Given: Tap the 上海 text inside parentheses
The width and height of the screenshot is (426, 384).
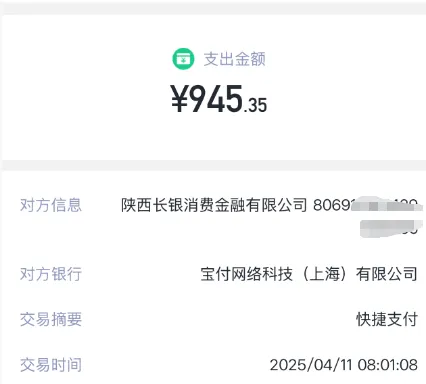Looking at the screenshot, I should pyautogui.click(x=324, y=274).
